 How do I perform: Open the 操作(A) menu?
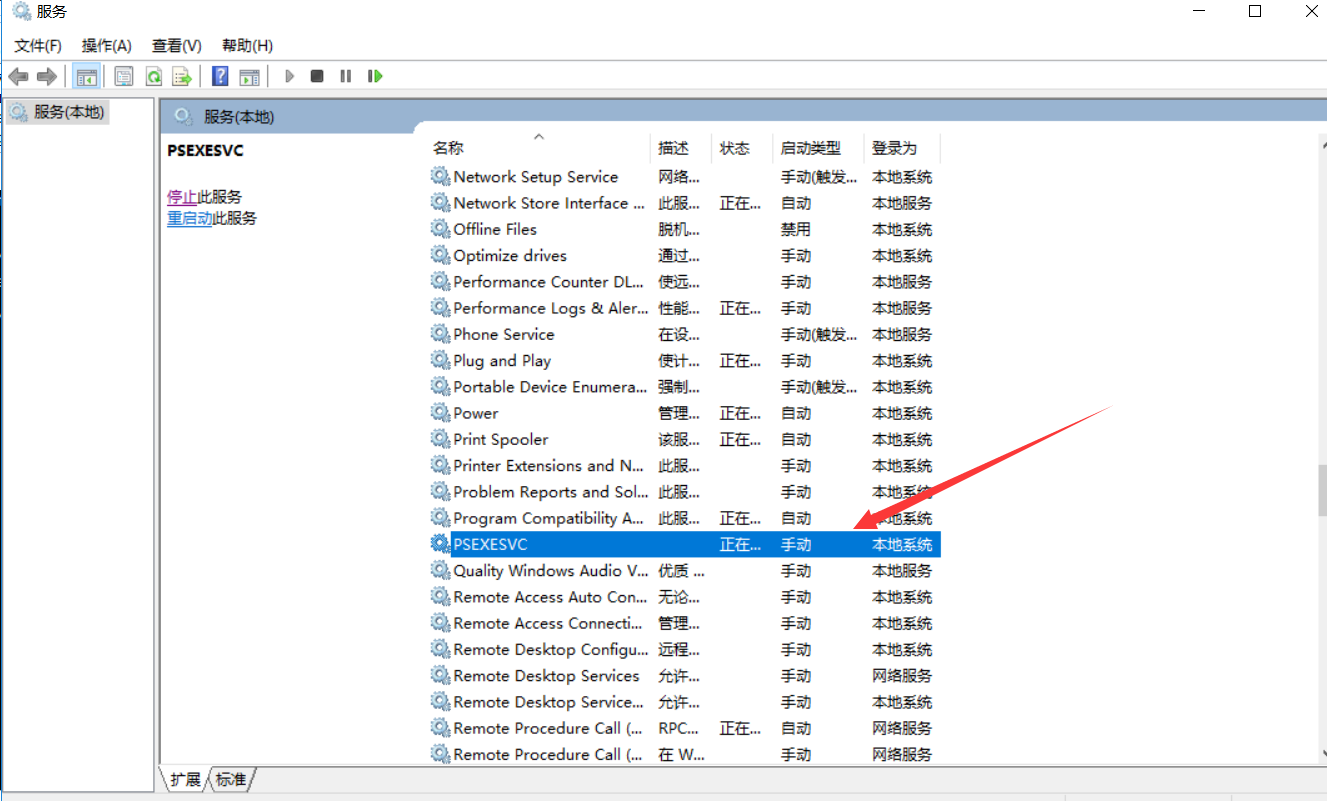(107, 46)
